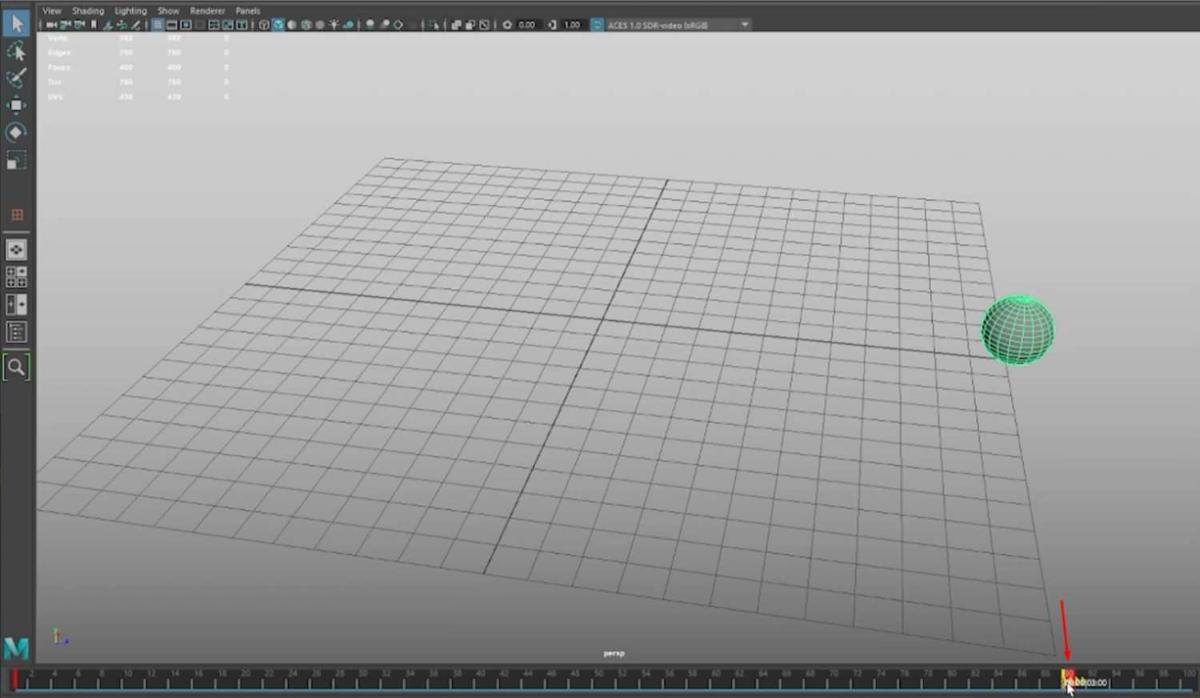
Task: Switch to four-view panel layout
Action: pos(16,277)
